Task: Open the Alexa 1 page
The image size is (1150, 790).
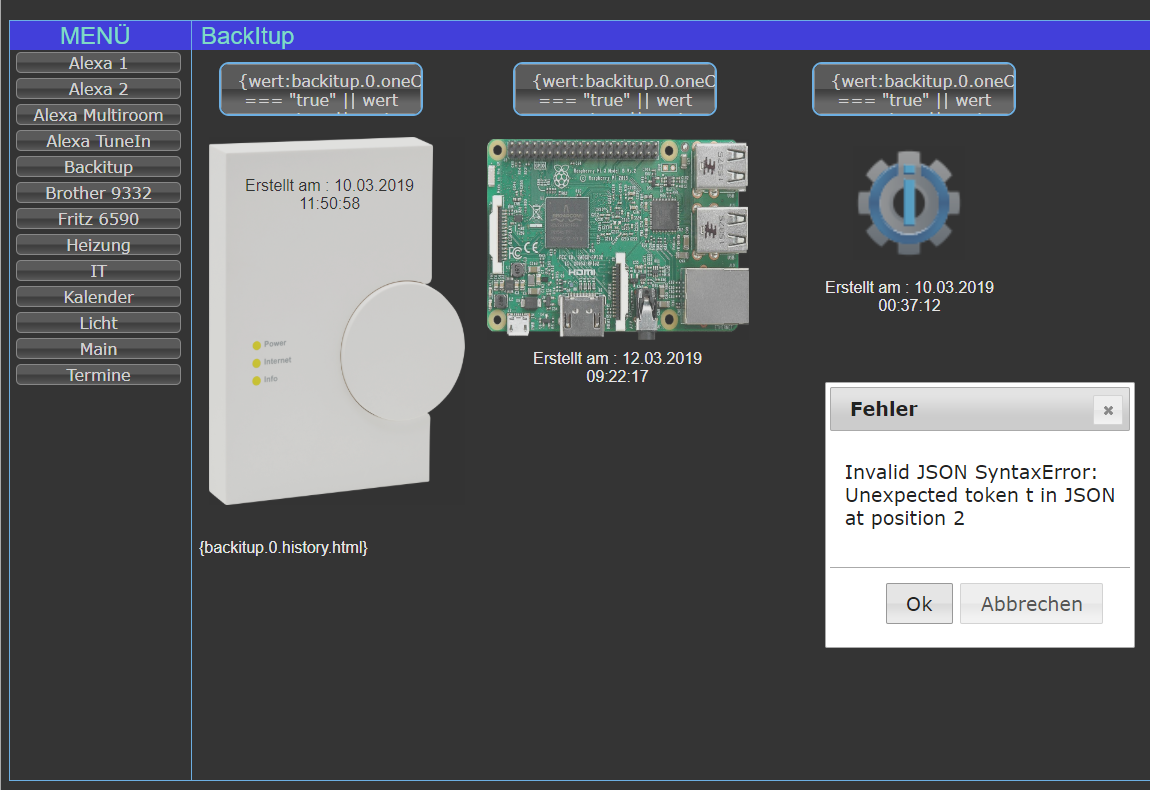Action: (x=97, y=62)
